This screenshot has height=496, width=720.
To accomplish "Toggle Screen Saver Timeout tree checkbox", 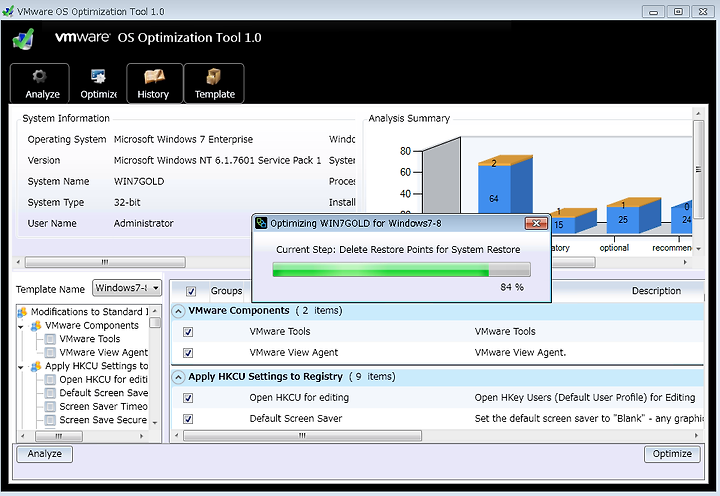I will pyautogui.click(x=51, y=407).
